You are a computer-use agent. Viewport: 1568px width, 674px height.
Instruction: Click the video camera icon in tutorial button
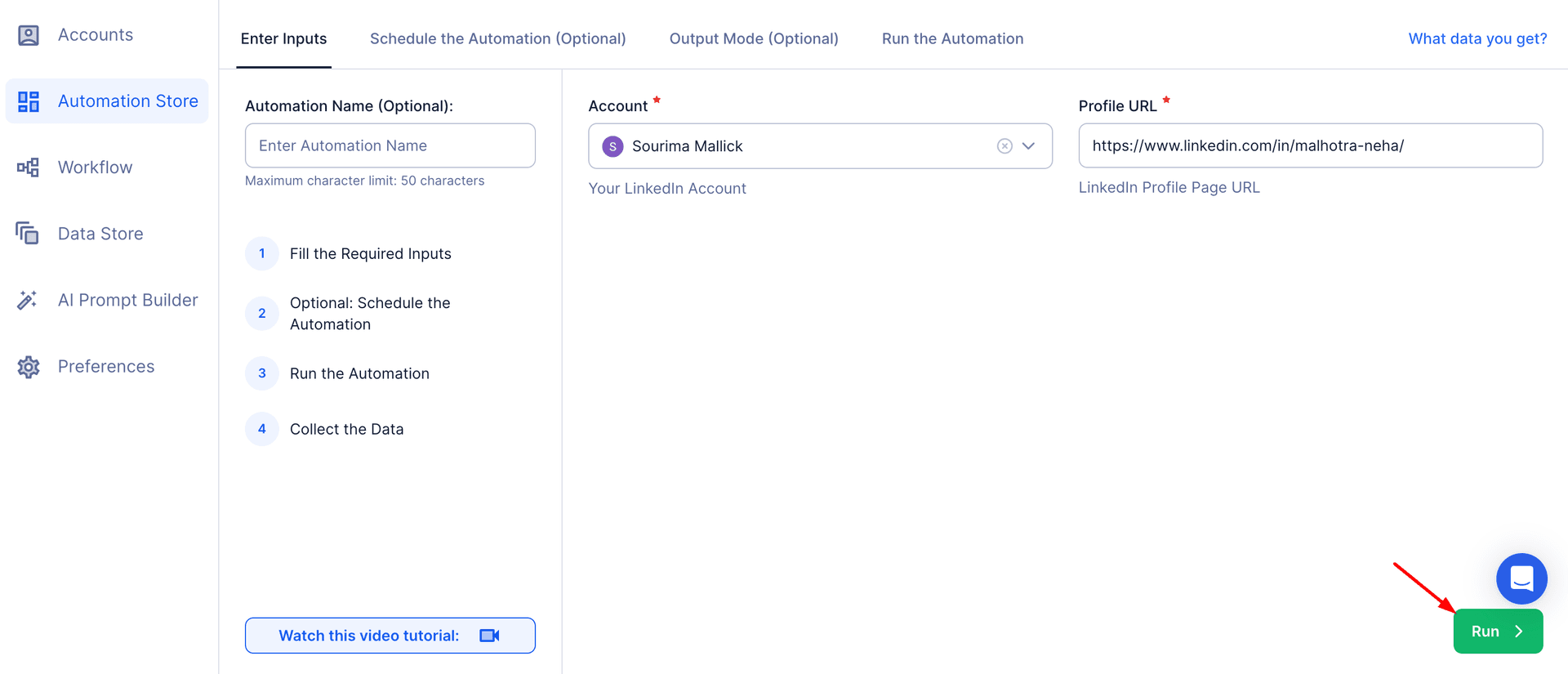489,636
